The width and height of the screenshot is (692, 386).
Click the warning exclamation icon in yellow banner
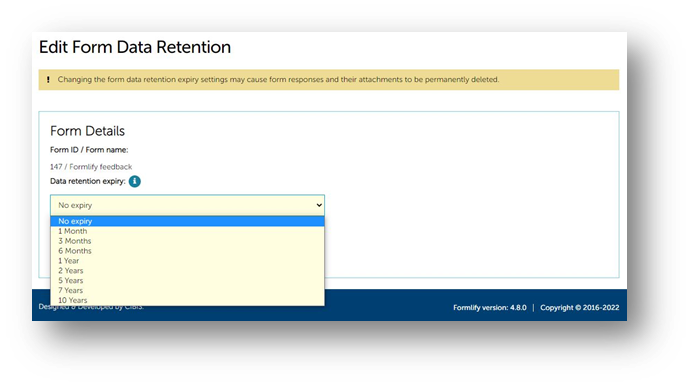[x=48, y=80]
